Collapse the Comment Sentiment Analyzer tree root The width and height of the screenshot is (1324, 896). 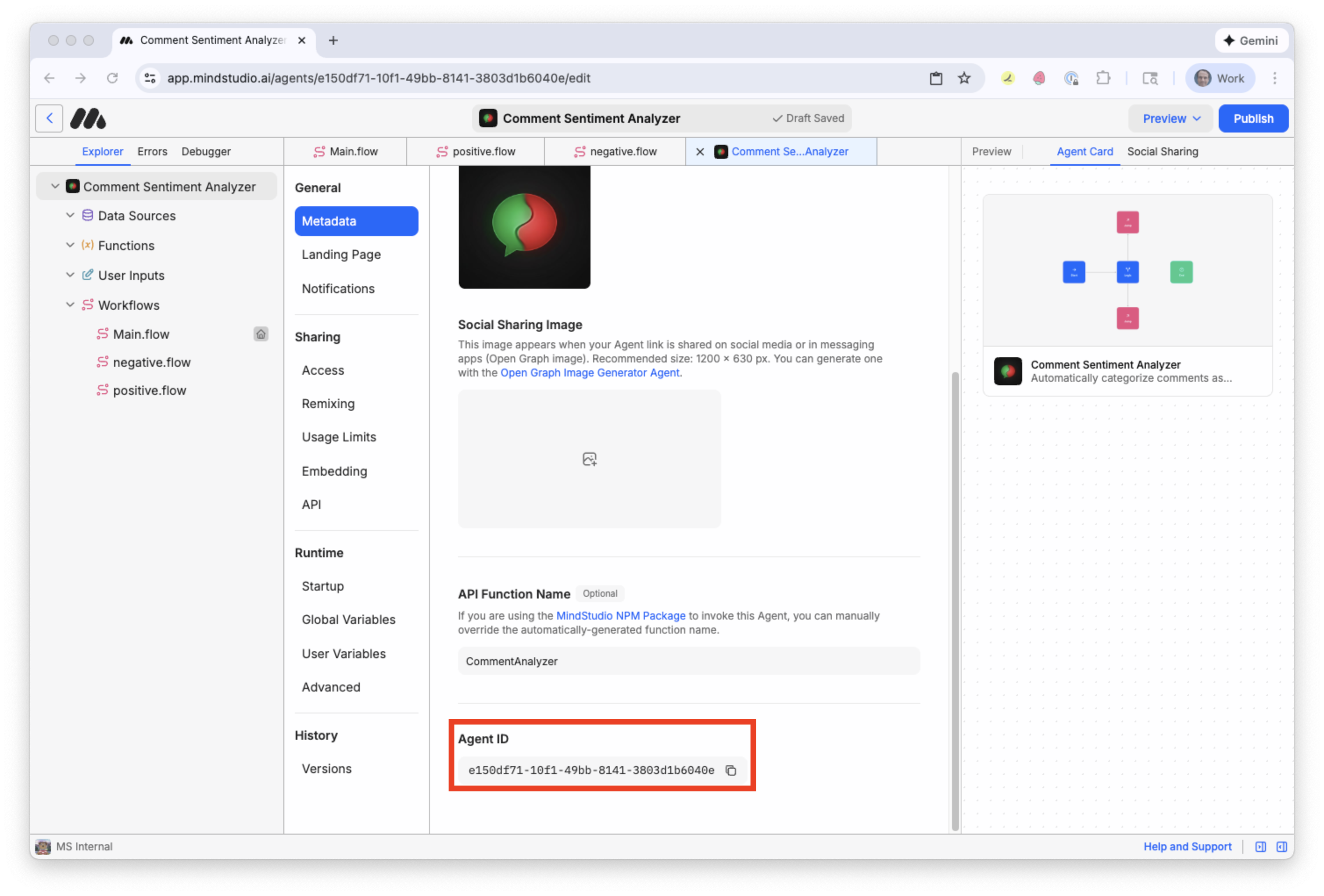click(55, 186)
